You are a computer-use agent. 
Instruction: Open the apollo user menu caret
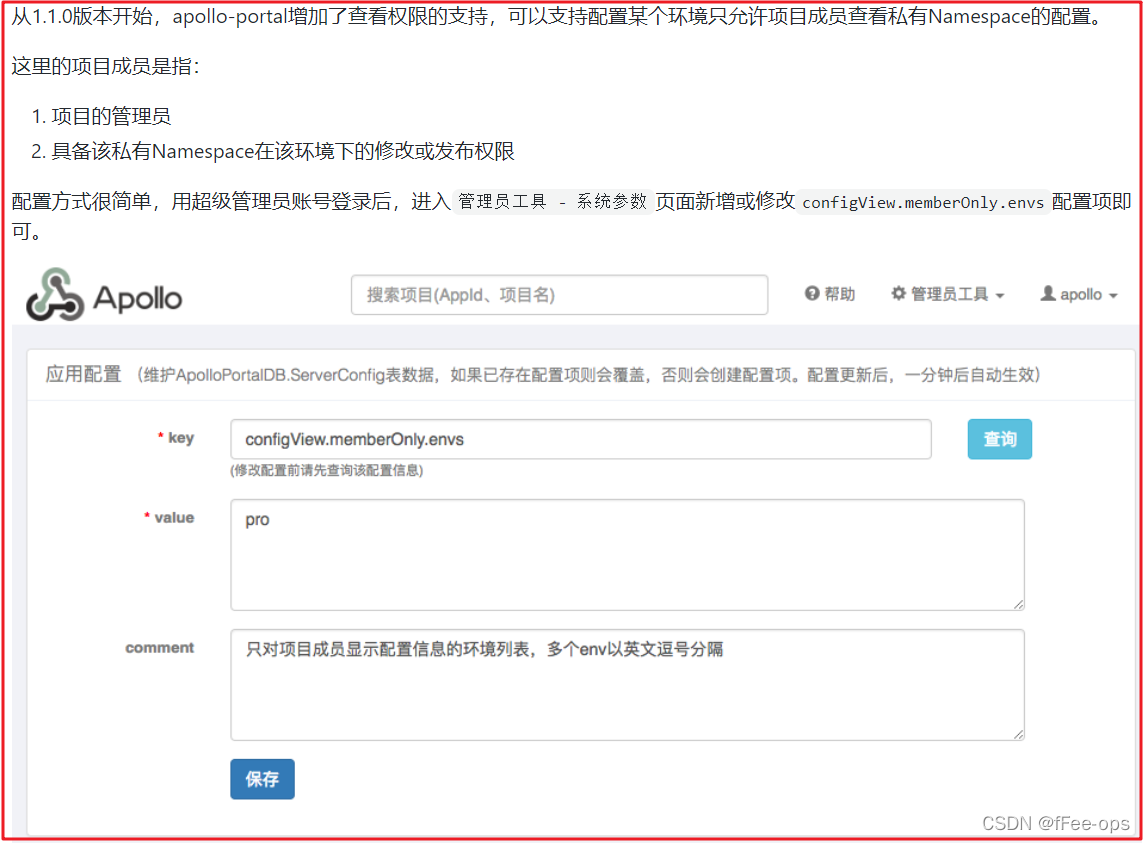point(1114,296)
